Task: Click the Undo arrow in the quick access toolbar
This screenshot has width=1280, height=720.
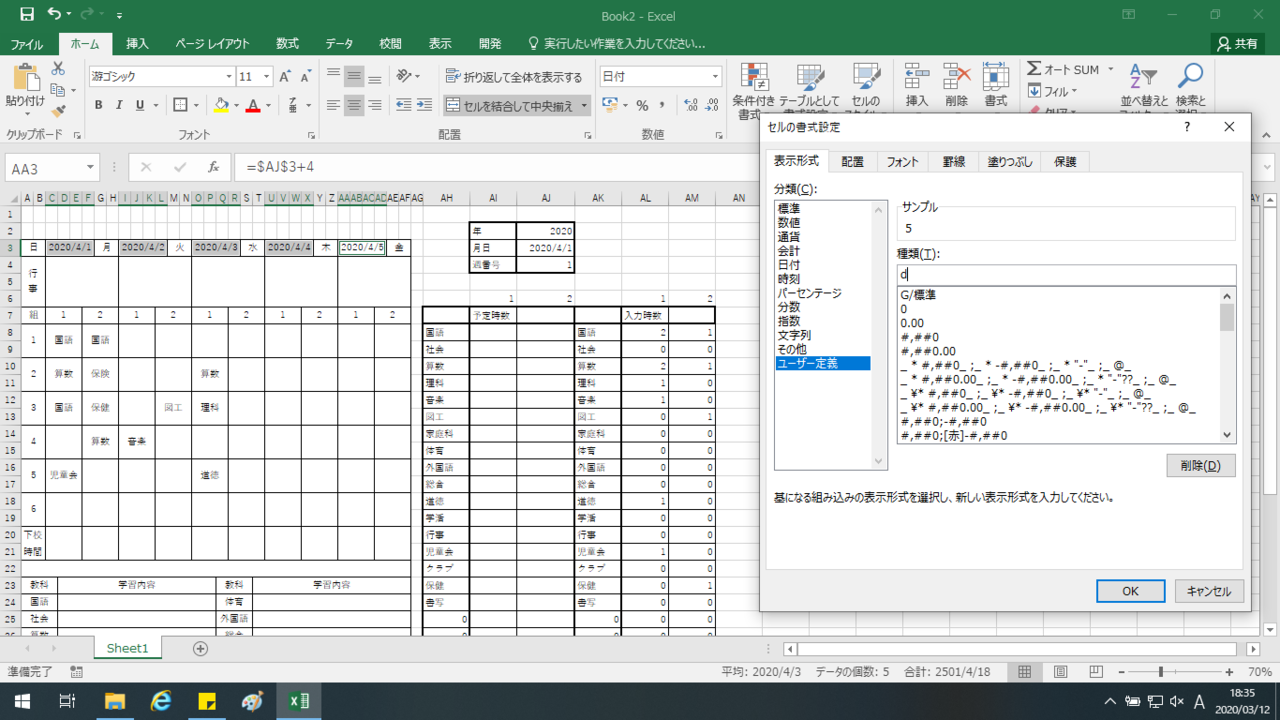Action: point(54,15)
